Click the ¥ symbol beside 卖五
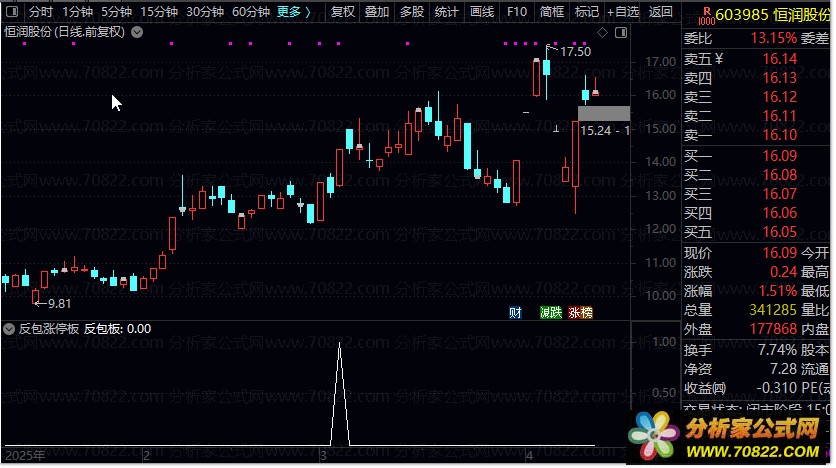The image size is (836, 468). coord(719,59)
